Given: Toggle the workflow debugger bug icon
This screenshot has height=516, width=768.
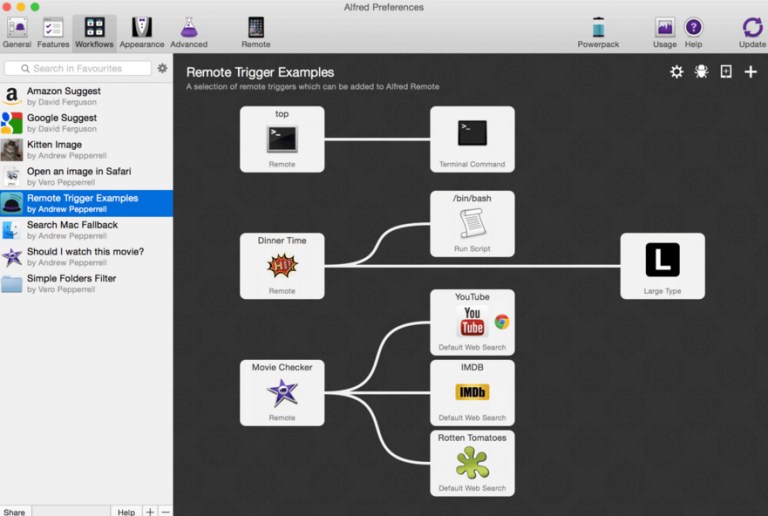Looking at the screenshot, I should coord(701,72).
